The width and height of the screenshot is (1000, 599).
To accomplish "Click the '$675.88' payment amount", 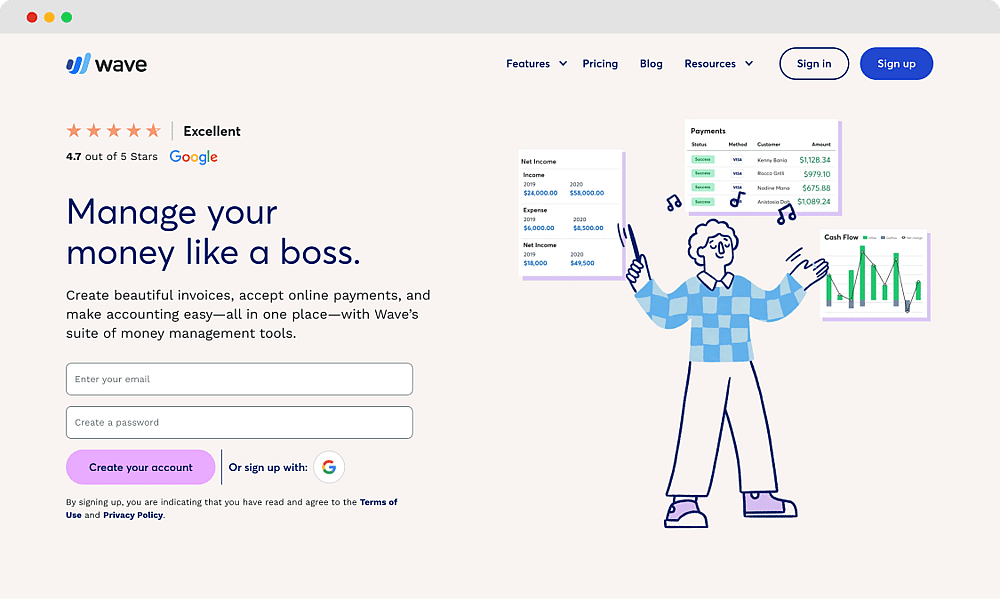I will click(816, 188).
